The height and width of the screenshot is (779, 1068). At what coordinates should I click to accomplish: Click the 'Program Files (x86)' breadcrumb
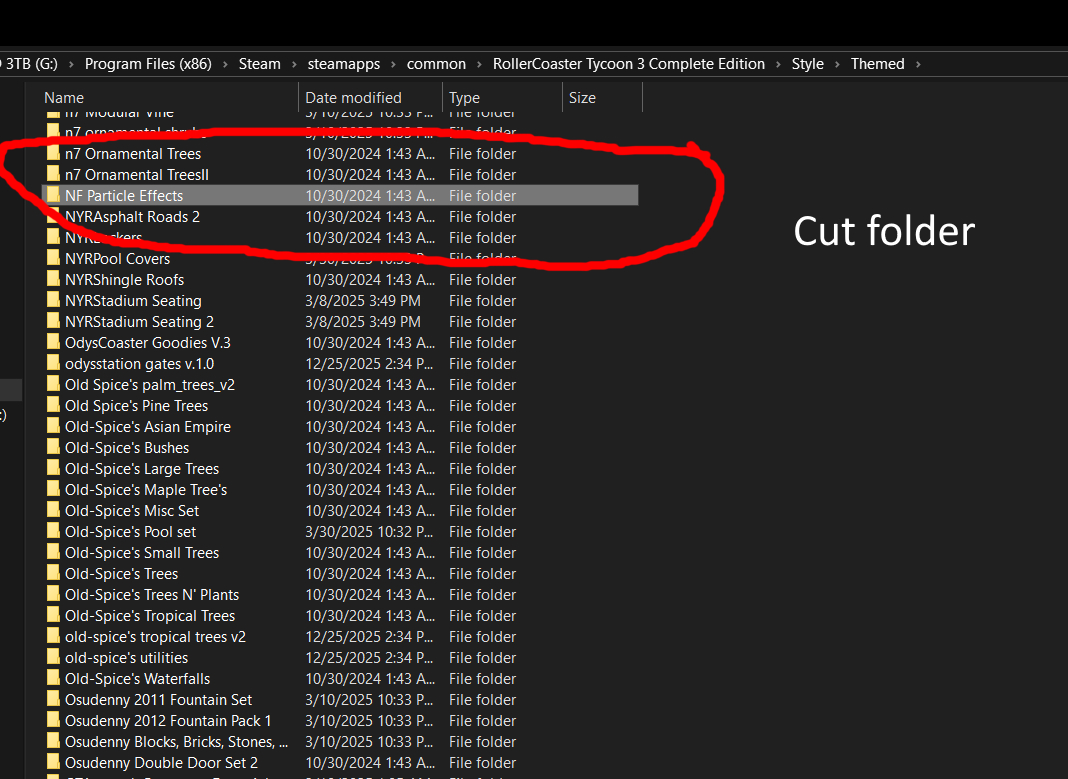[148, 64]
